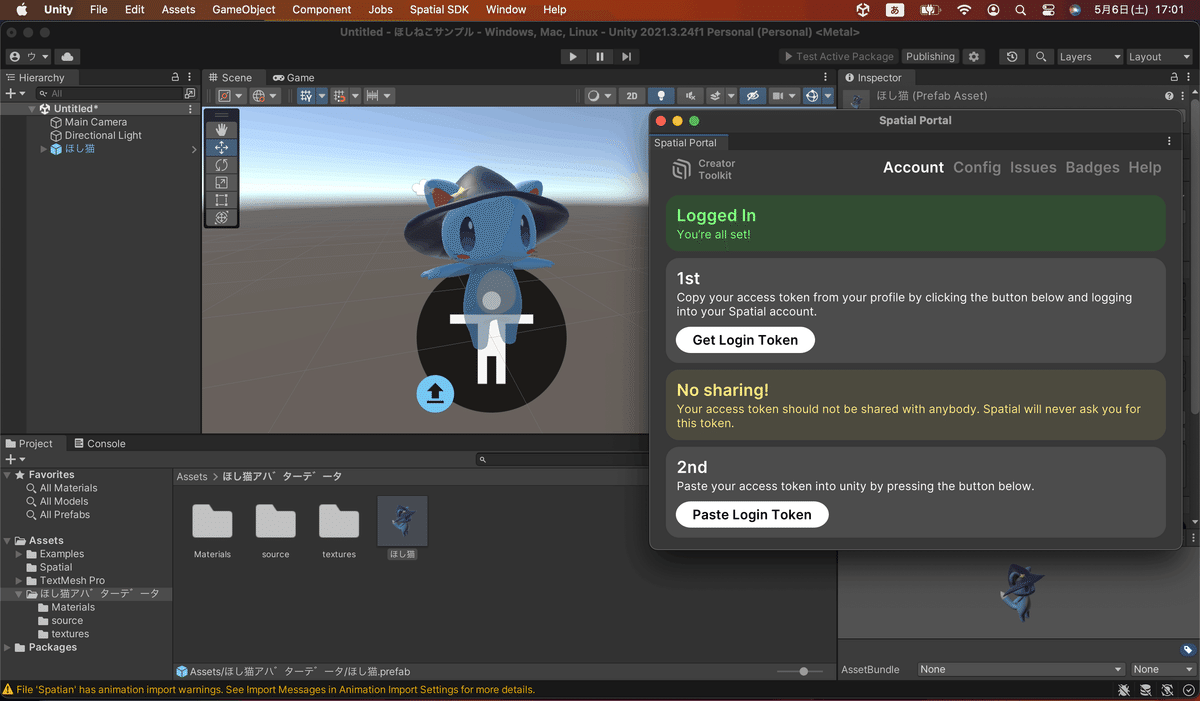Open the Untitled scene options kebab

tap(190, 109)
